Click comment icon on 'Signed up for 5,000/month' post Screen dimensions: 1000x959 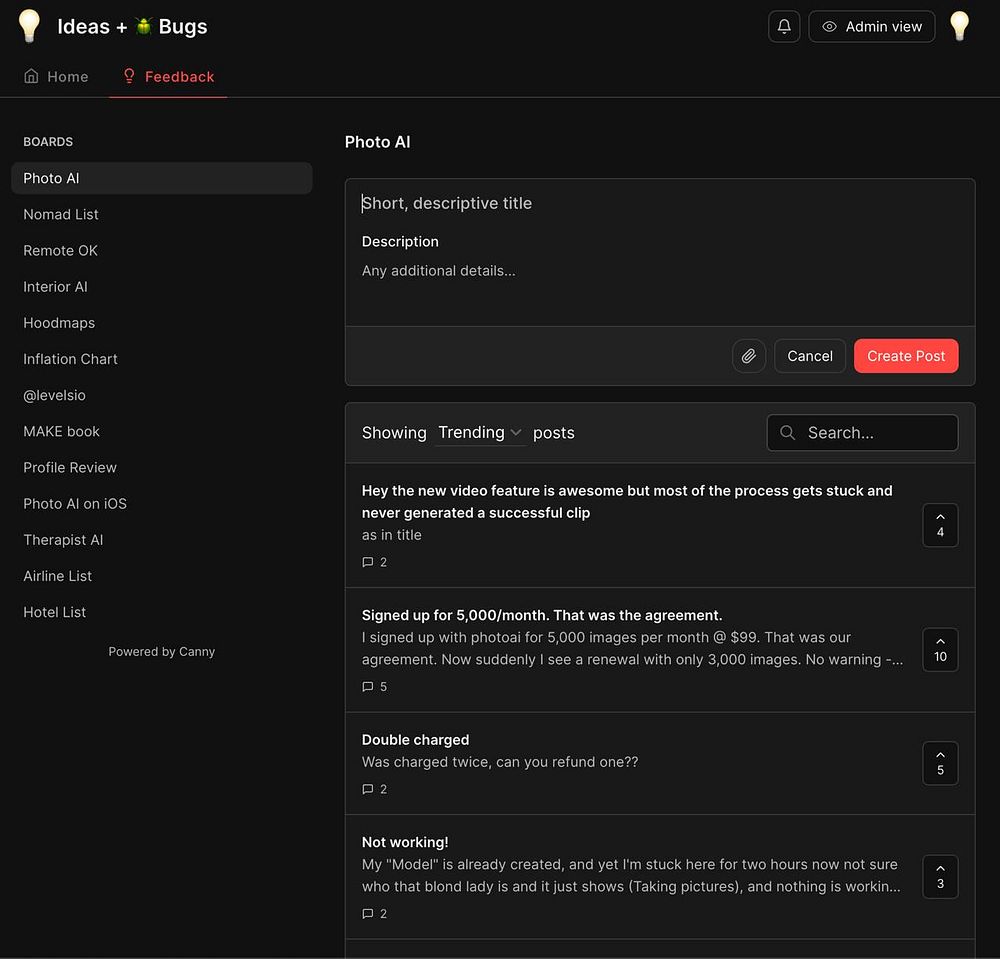[x=367, y=686]
